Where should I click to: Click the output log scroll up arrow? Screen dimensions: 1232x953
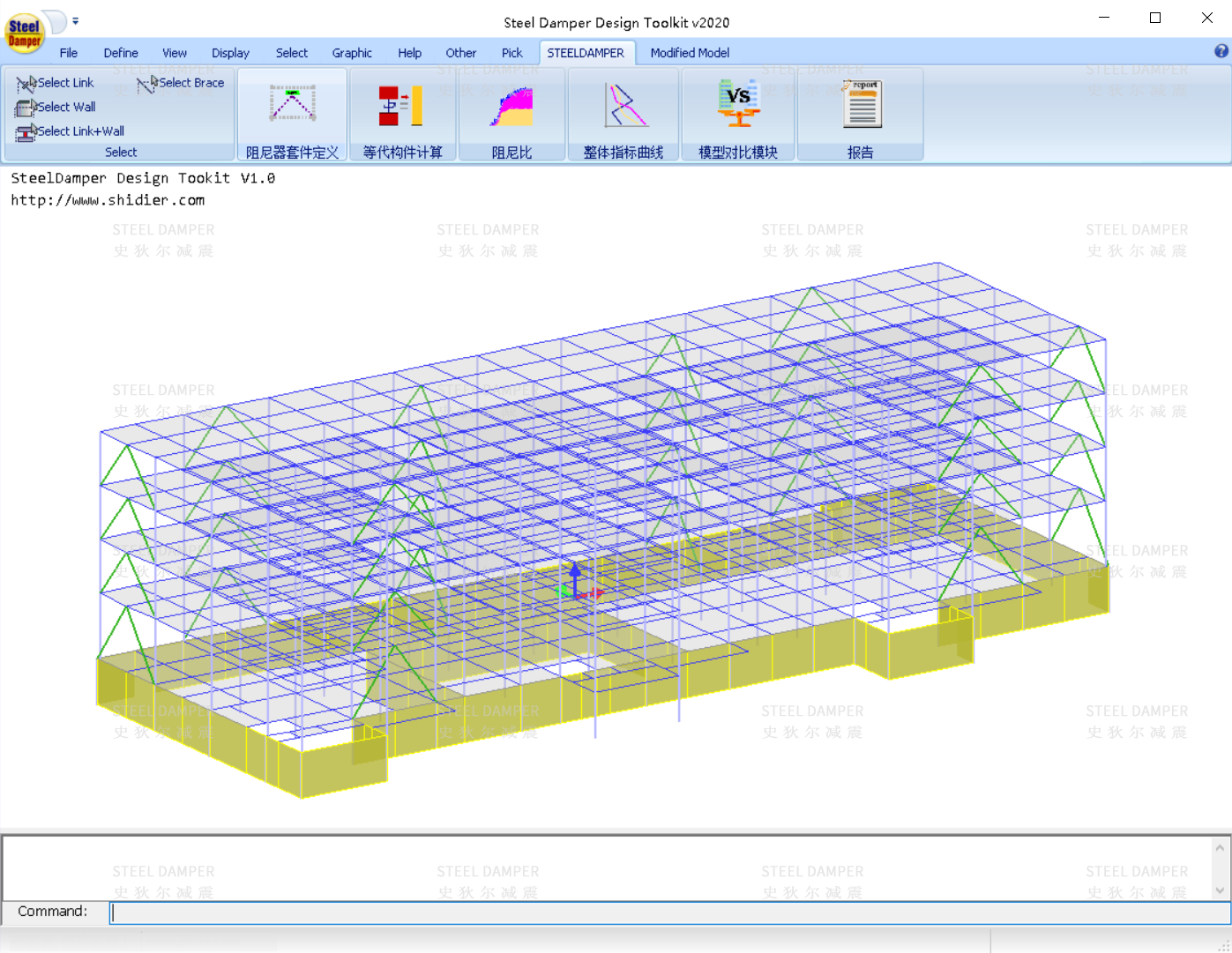pyautogui.click(x=1221, y=847)
